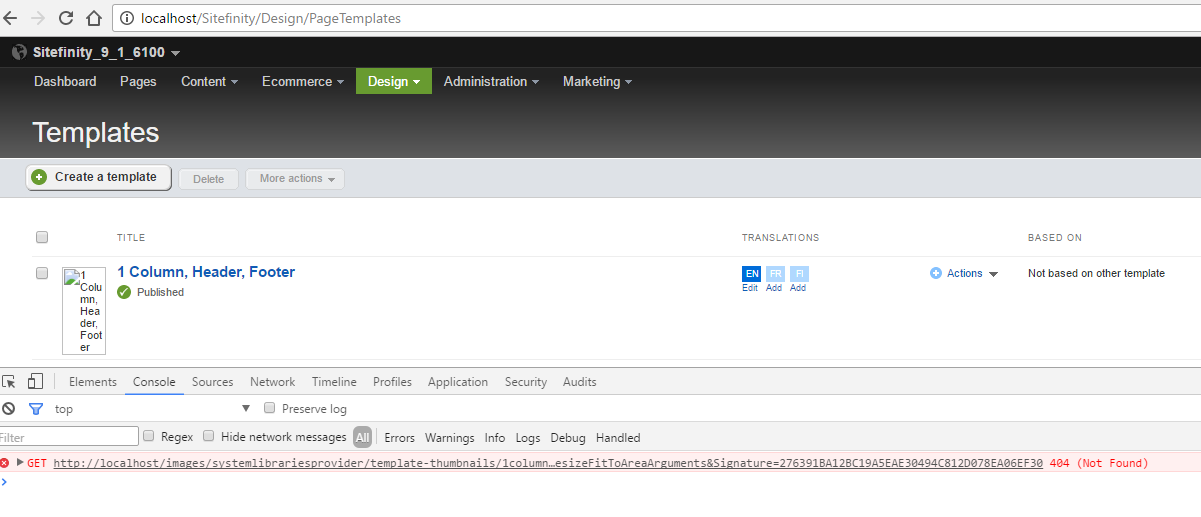Click the Add link under FR
Viewport: 1201px width, 517px height.
coord(774,288)
